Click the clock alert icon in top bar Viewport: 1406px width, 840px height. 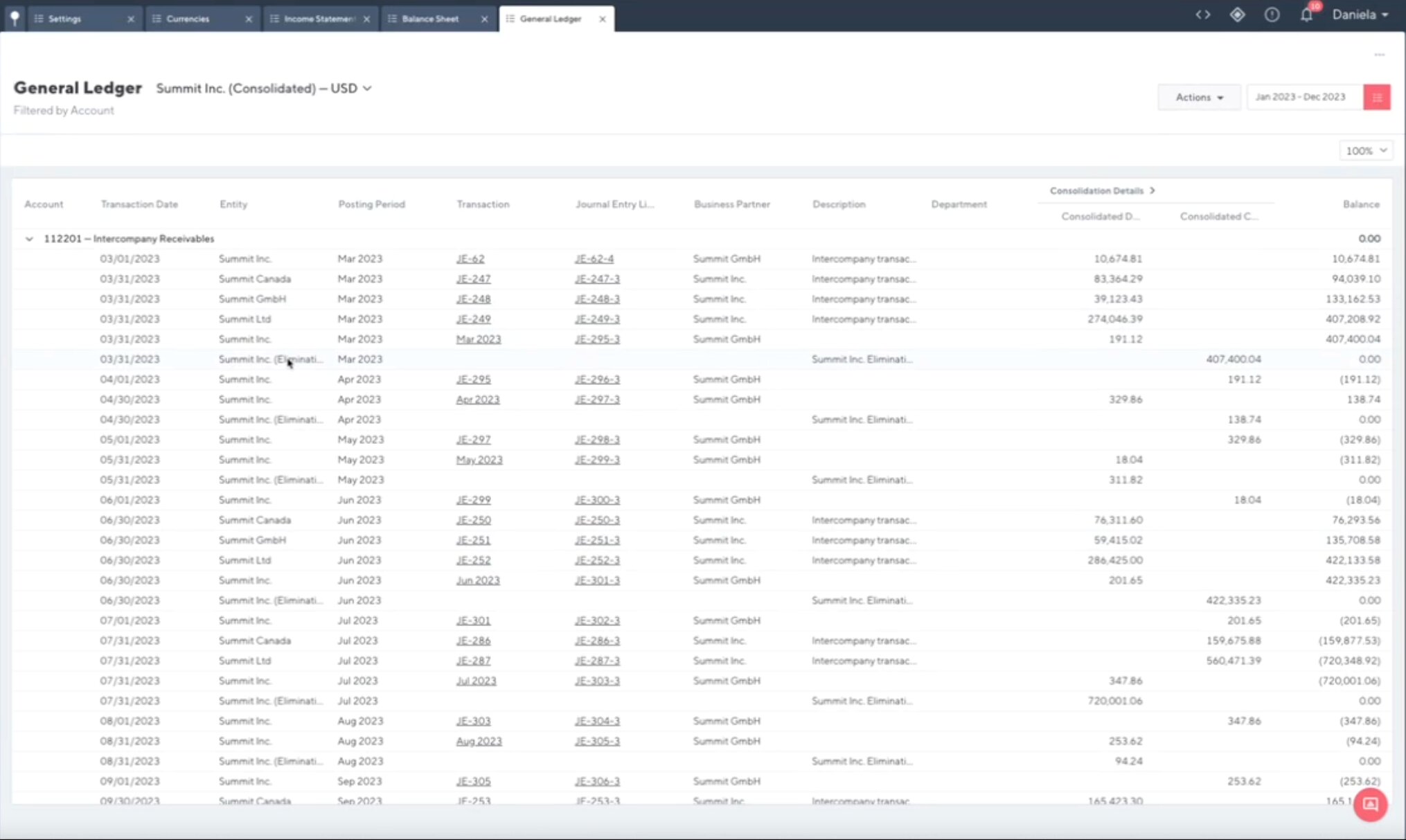1272,15
